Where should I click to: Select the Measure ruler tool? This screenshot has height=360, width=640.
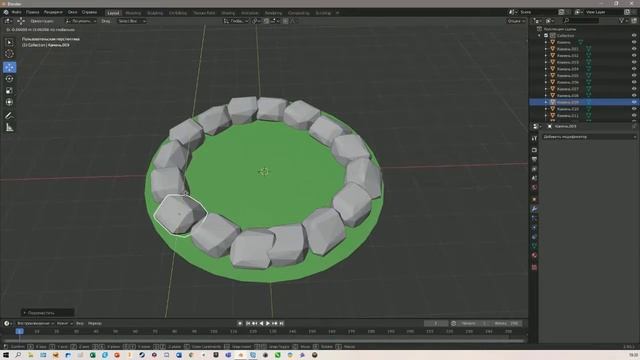tap(9, 128)
